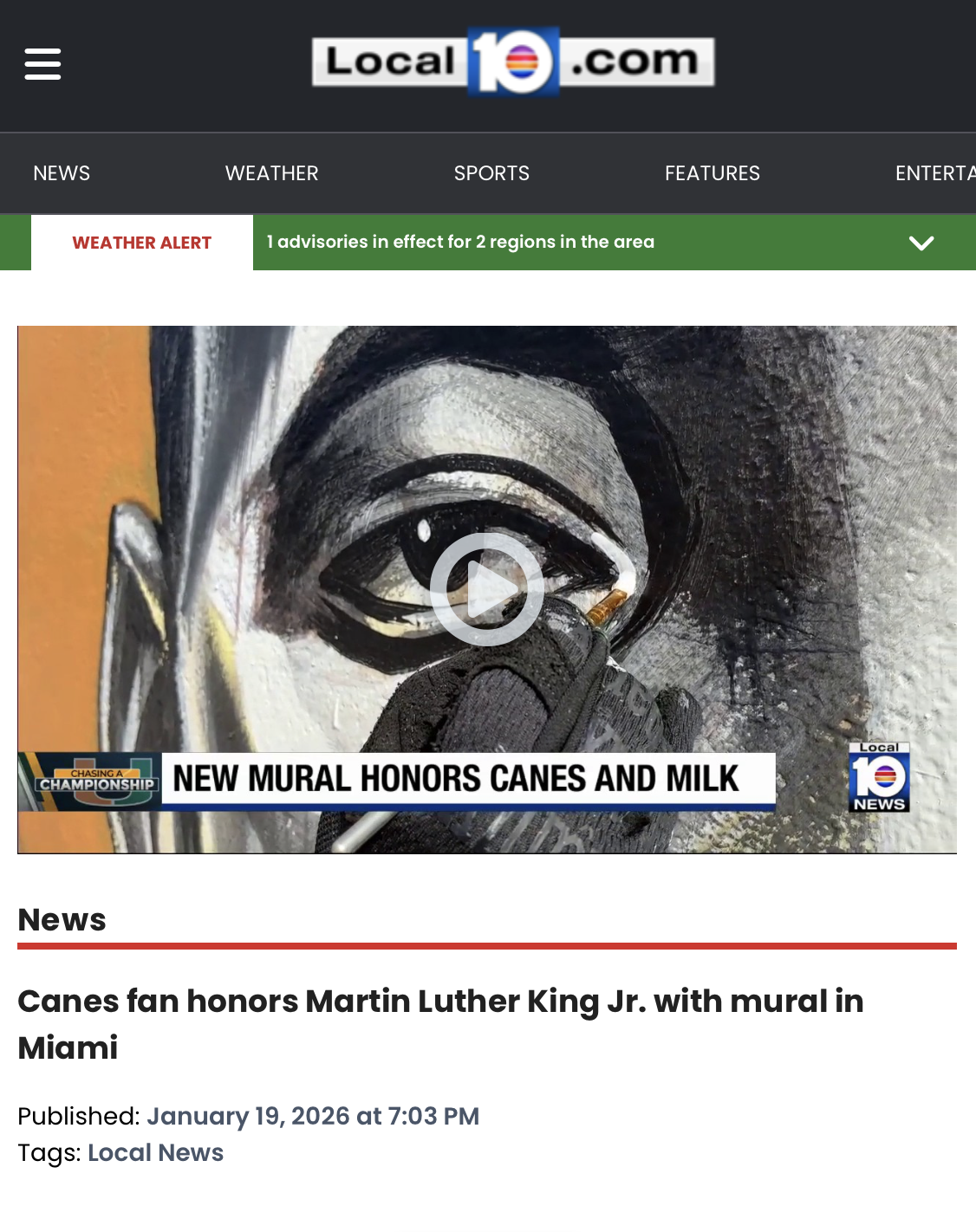Open the News section heading
976x1232 pixels.
[x=62, y=920]
